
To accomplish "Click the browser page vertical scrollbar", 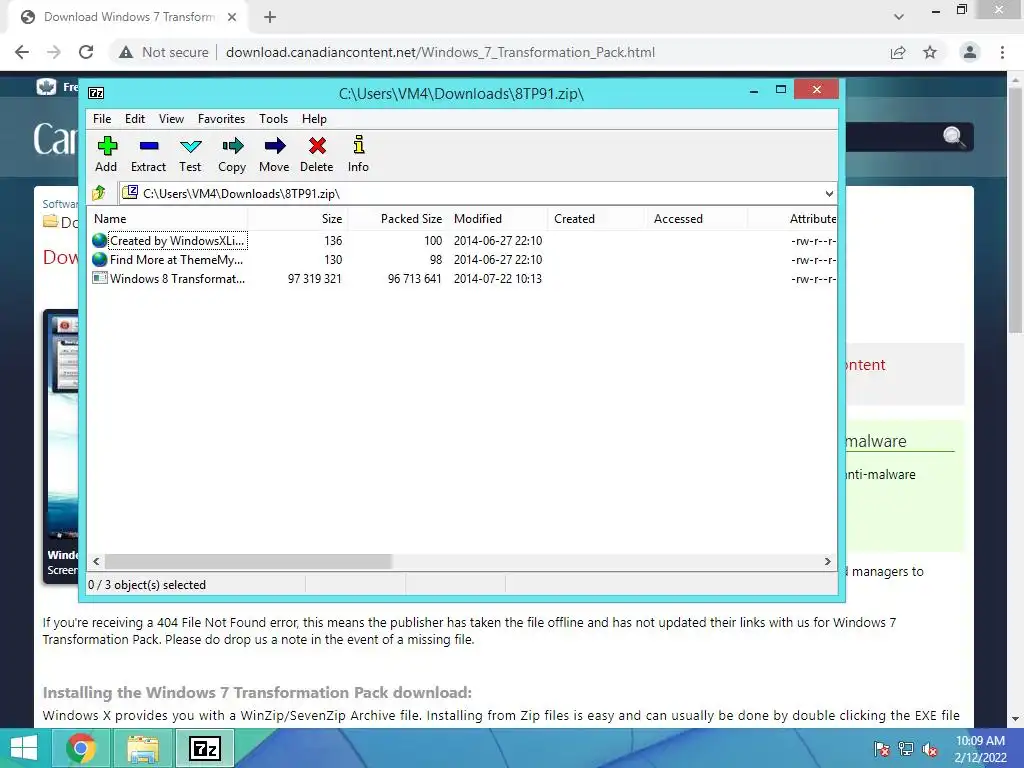I will [x=1015, y=209].
